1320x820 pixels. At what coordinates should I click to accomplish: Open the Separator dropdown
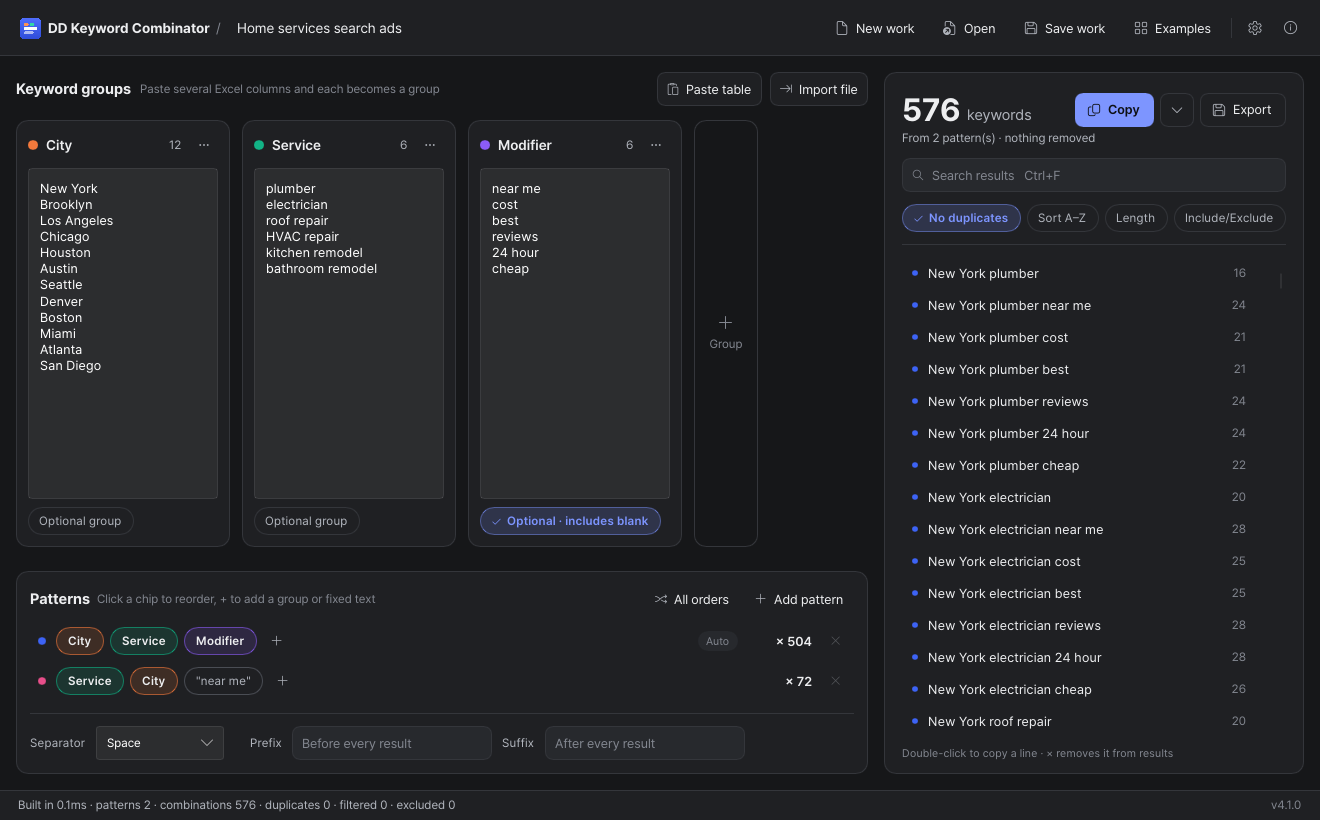(x=160, y=743)
